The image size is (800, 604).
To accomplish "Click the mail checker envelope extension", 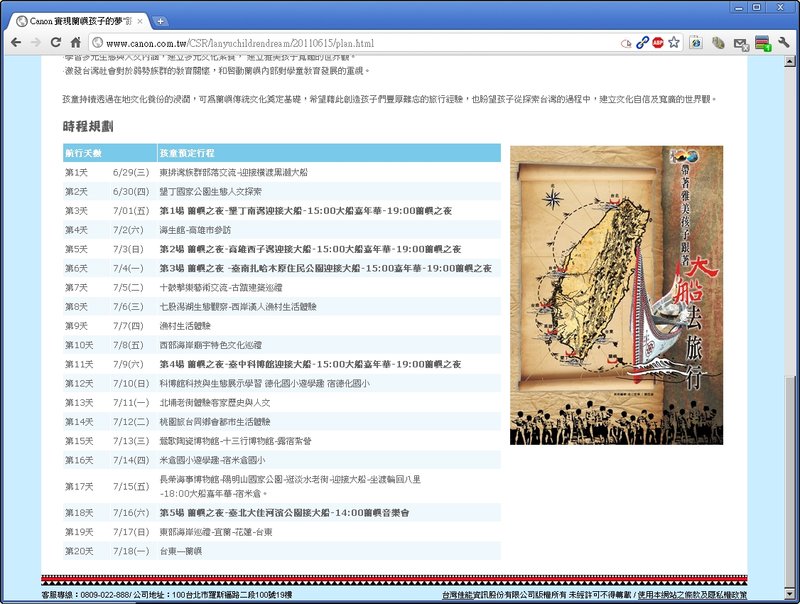I will pyautogui.click(x=741, y=44).
